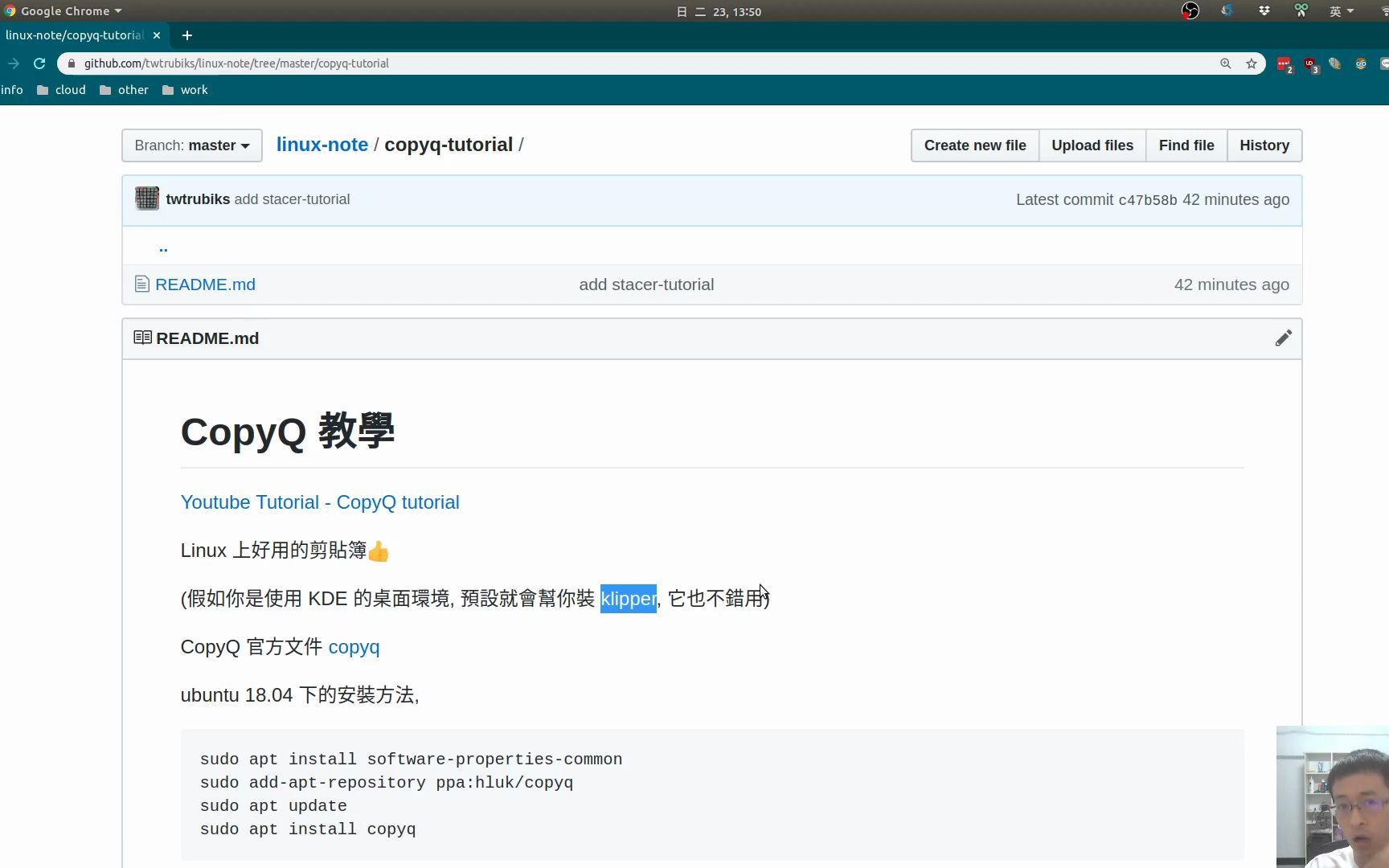The width and height of the screenshot is (1389, 868).
Task: Click the magnifier search icon in address bar
Action: pyautogui.click(x=1226, y=63)
